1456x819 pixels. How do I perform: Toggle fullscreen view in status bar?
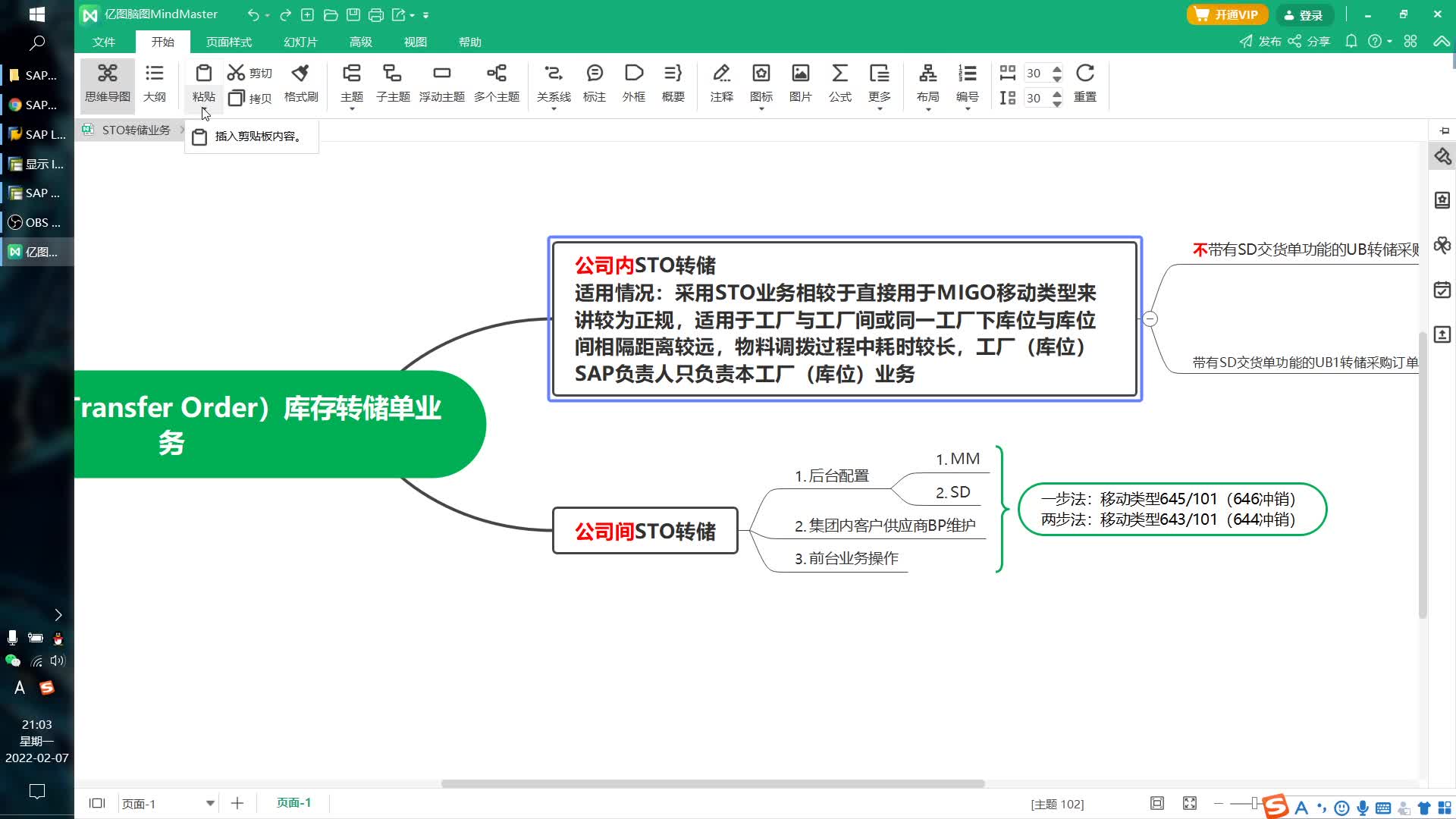[x=1190, y=803]
